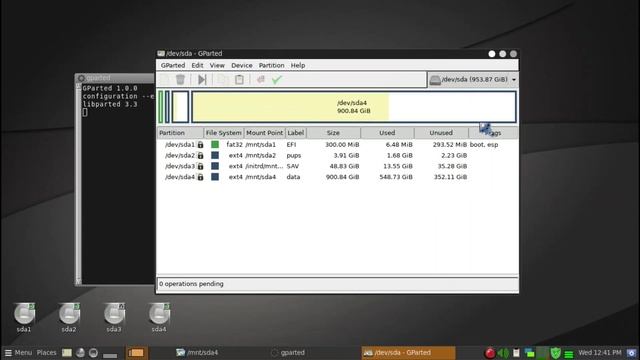Select the /dev/sda4 partition row
This screenshot has width=640, height=360.
(x=338, y=177)
